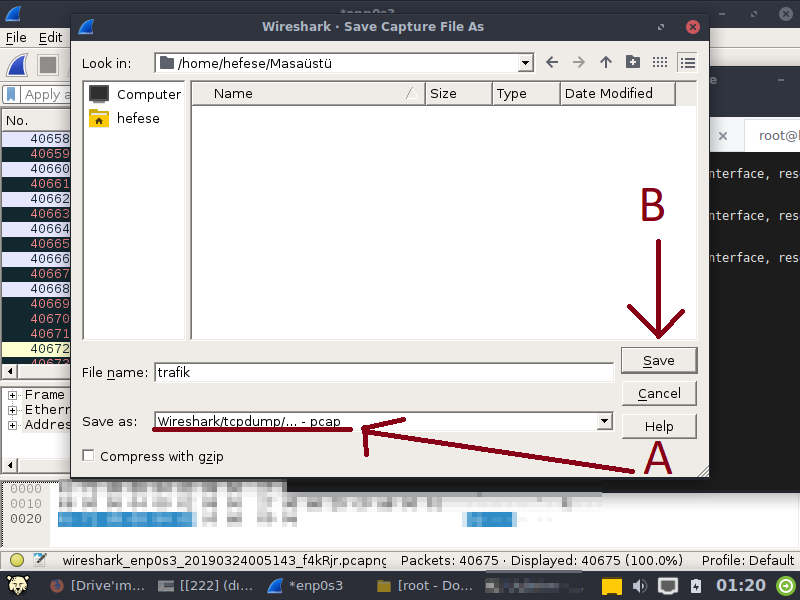Sort files by Date Modified column

[x=618, y=93]
